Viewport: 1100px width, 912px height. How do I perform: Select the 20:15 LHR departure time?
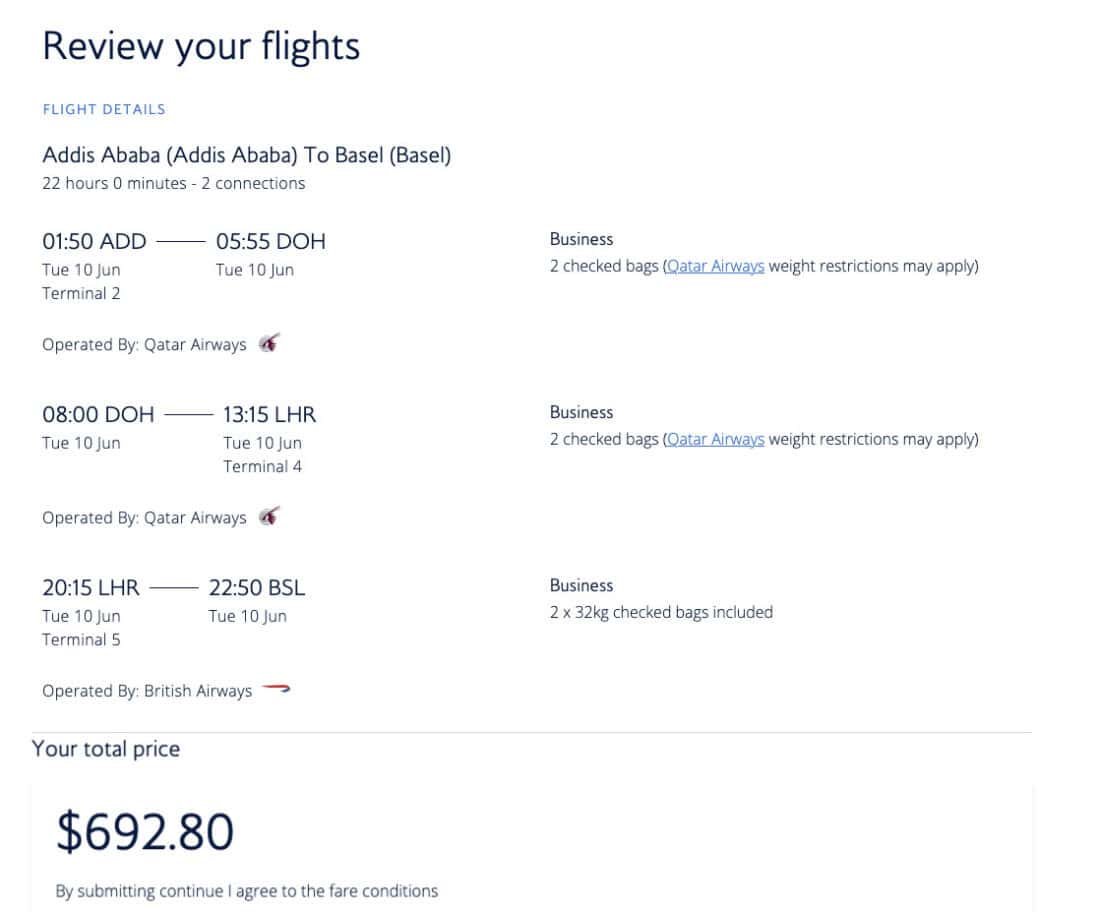(x=91, y=587)
